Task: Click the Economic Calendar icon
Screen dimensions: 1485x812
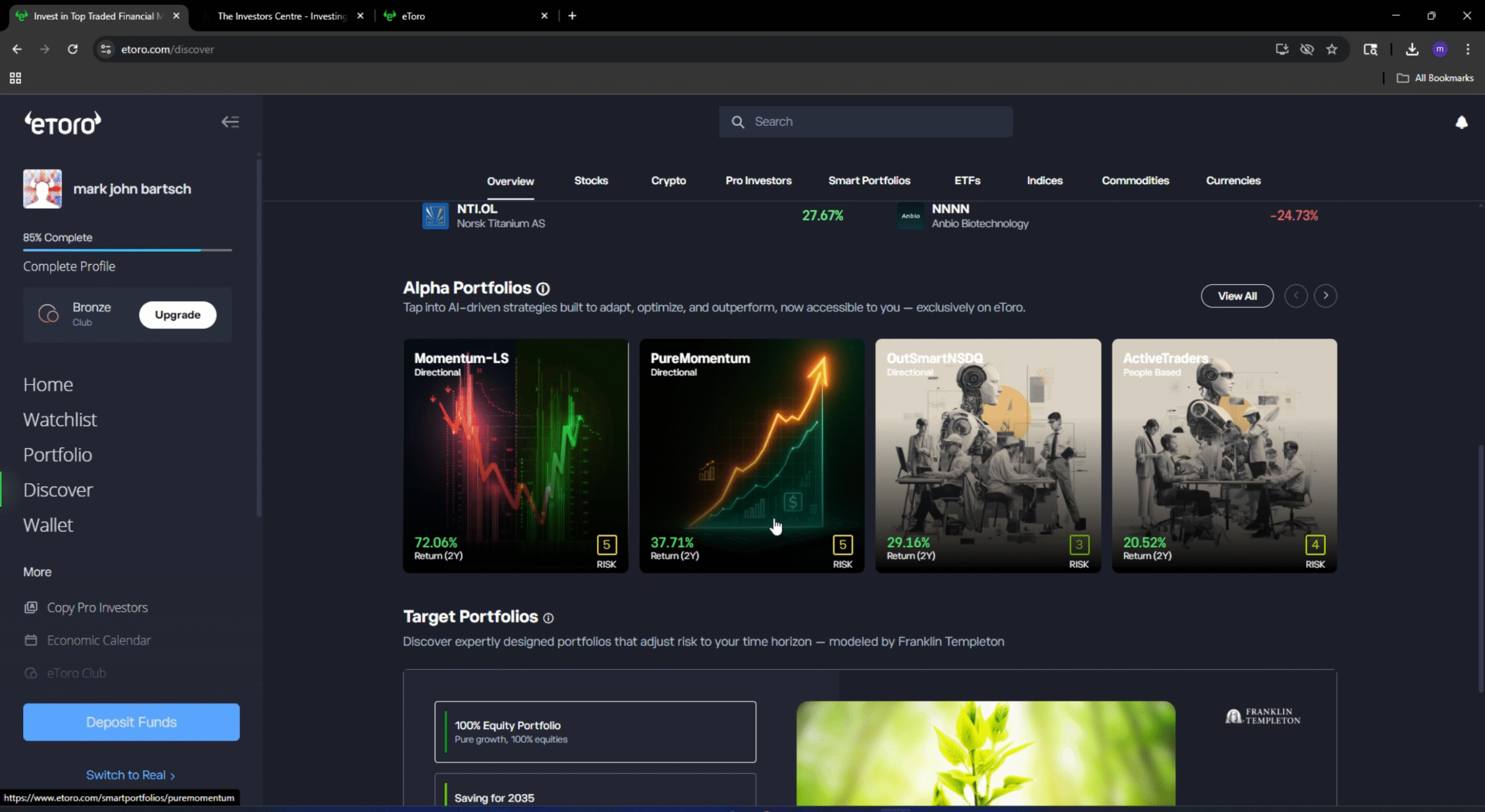Action: [31, 640]
